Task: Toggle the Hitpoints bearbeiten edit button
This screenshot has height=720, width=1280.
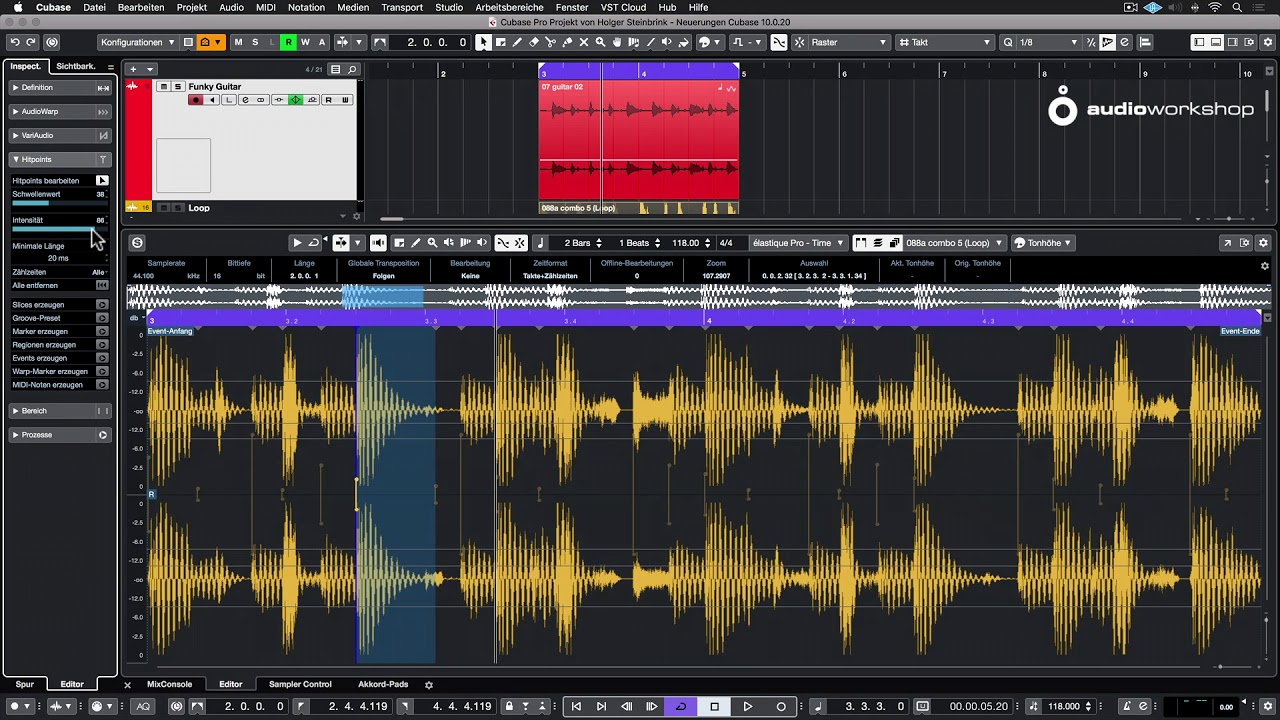Action: [x=102, y=181]
